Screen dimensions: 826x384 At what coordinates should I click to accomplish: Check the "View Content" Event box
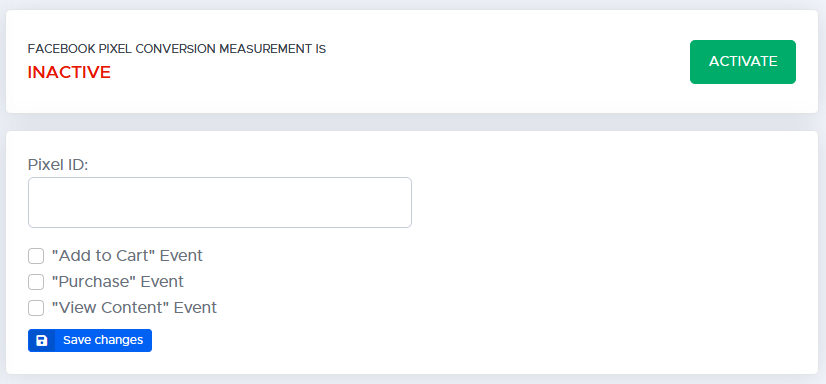click(x=36, y=308)
